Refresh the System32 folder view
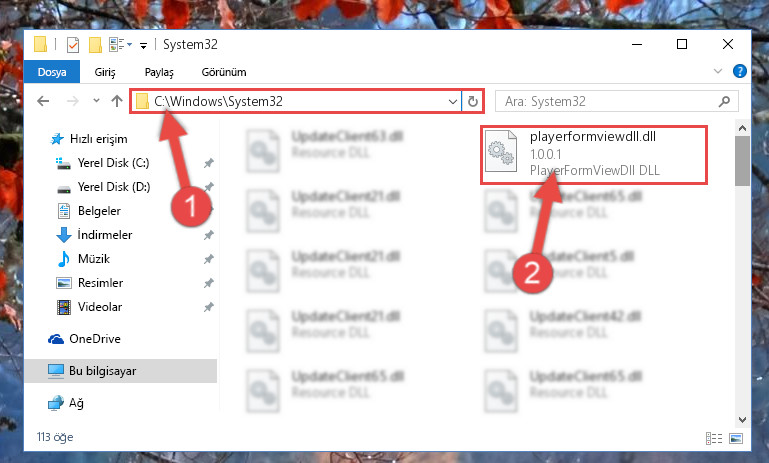The width and height of the screenshot is (769, 463). tap(473, 102)
